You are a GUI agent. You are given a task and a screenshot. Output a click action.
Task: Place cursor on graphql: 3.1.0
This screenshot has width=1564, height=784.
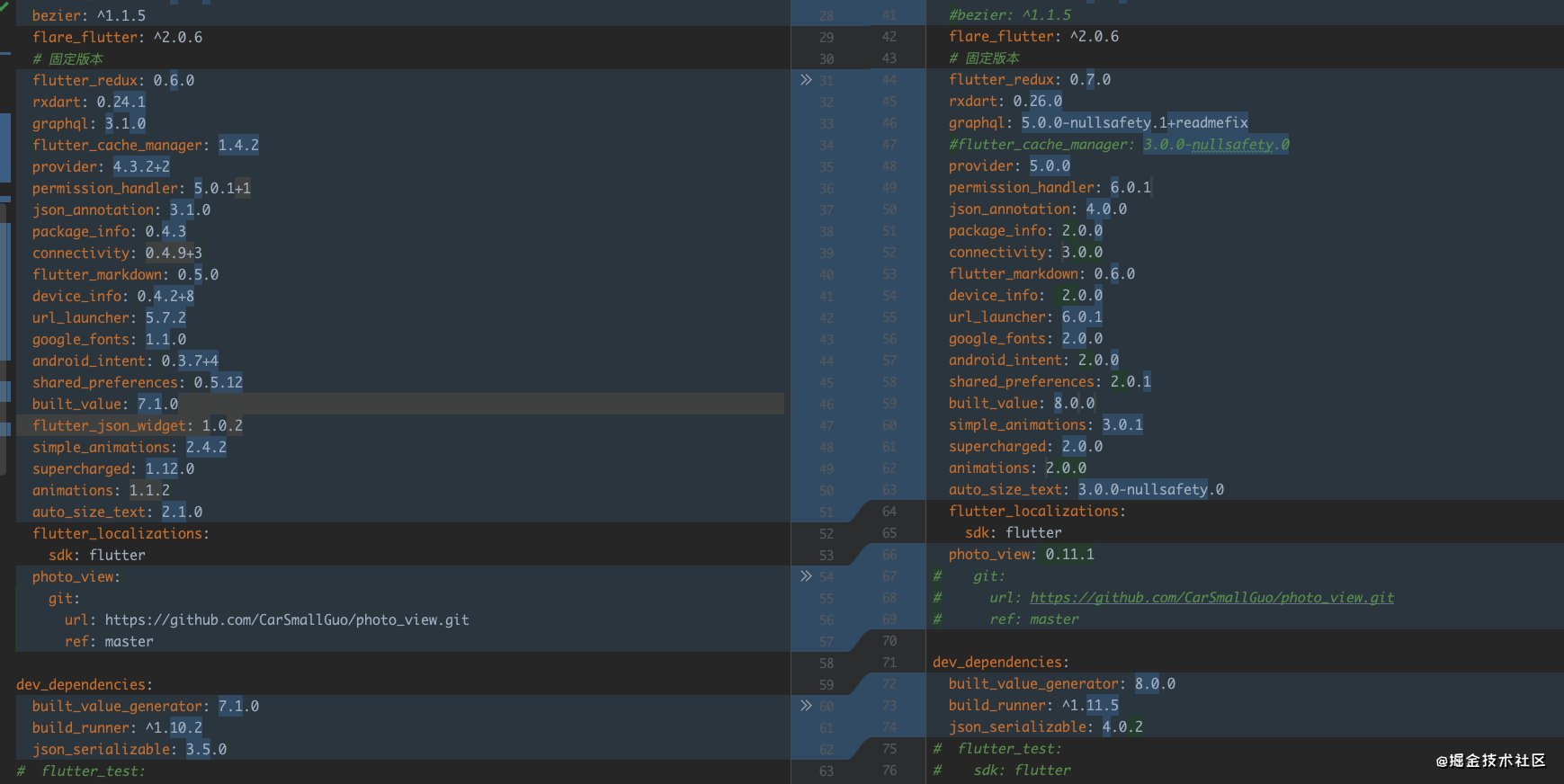[89, 123]
